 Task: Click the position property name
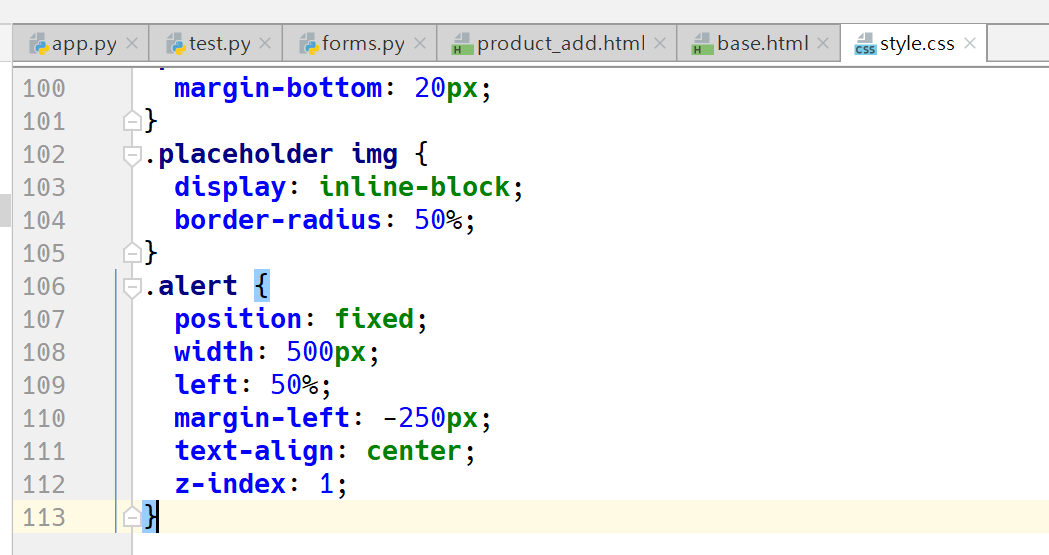[238, 319]
